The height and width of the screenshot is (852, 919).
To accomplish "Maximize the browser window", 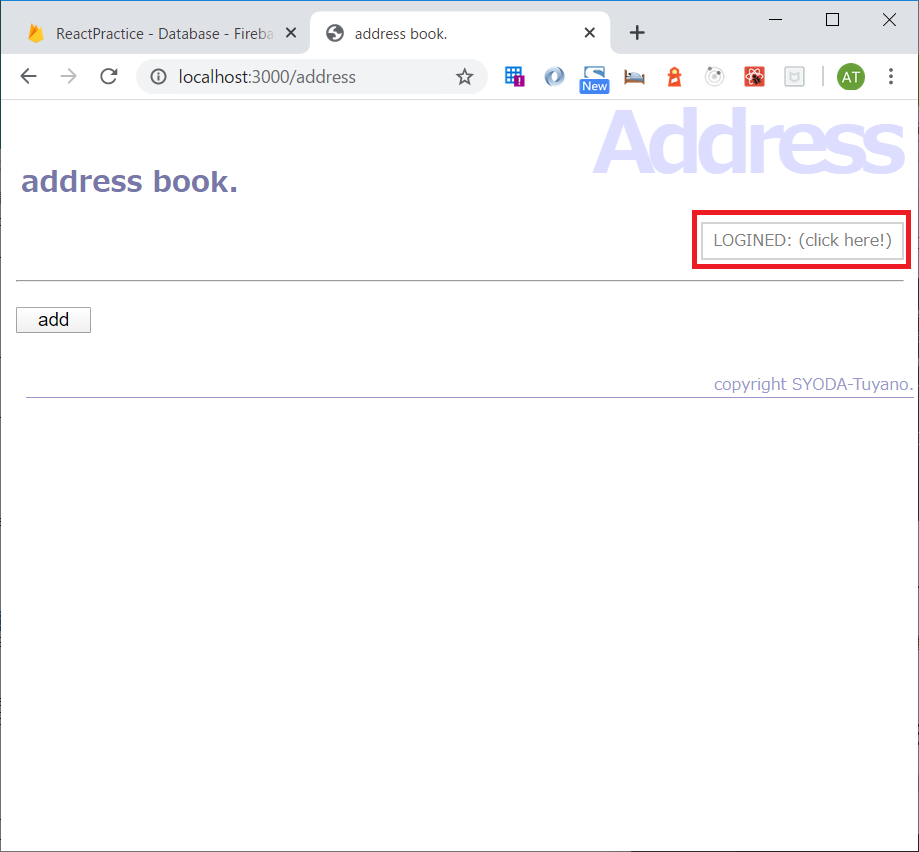I will tap(832, 20).
